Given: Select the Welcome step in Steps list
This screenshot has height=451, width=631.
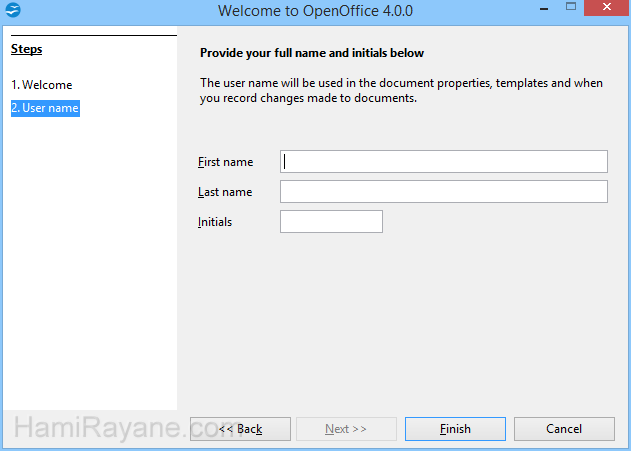Looking at the screenshot, I should point(41,85).
